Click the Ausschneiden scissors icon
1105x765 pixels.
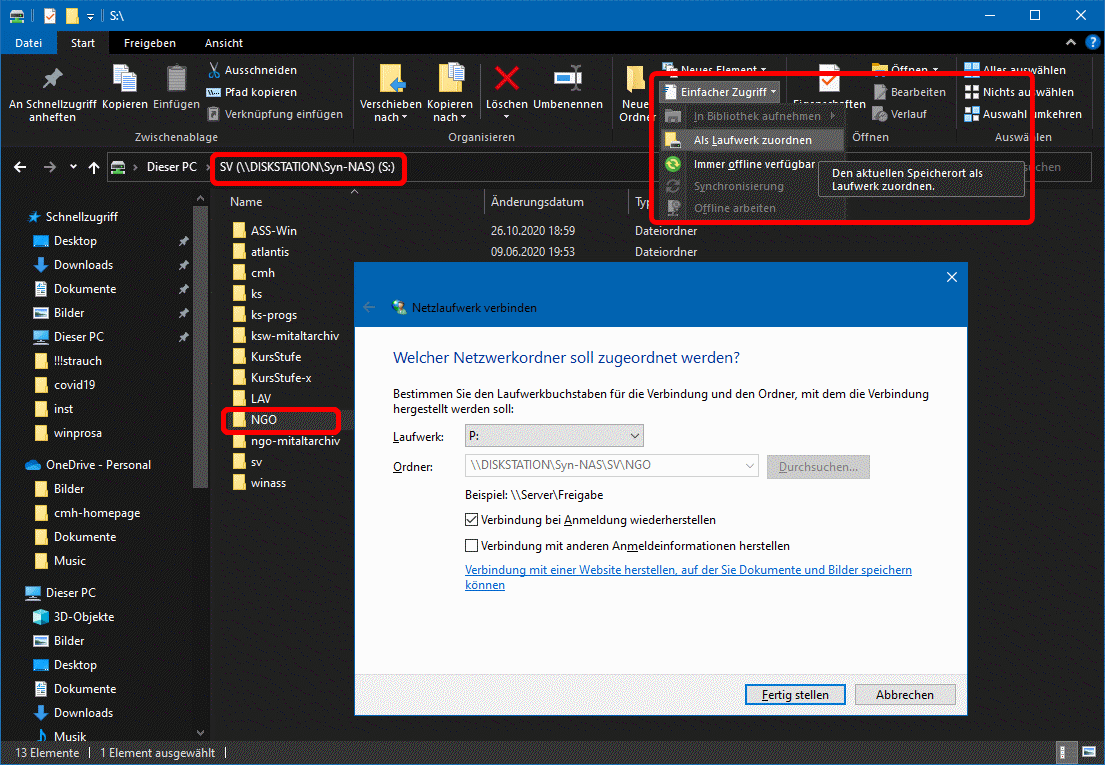pos(214,70)
